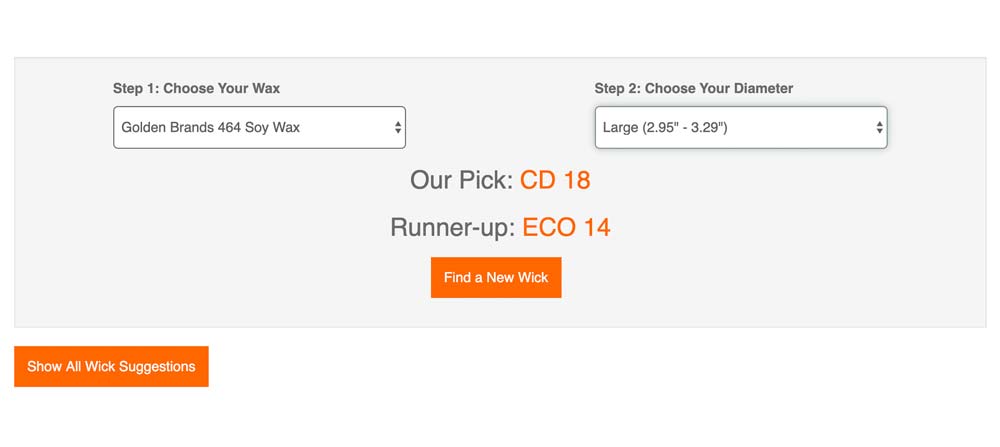Screen dimensions: 1000x447
Task: Click the up arrow on wax selector
Action: click(x=398, y=124)
